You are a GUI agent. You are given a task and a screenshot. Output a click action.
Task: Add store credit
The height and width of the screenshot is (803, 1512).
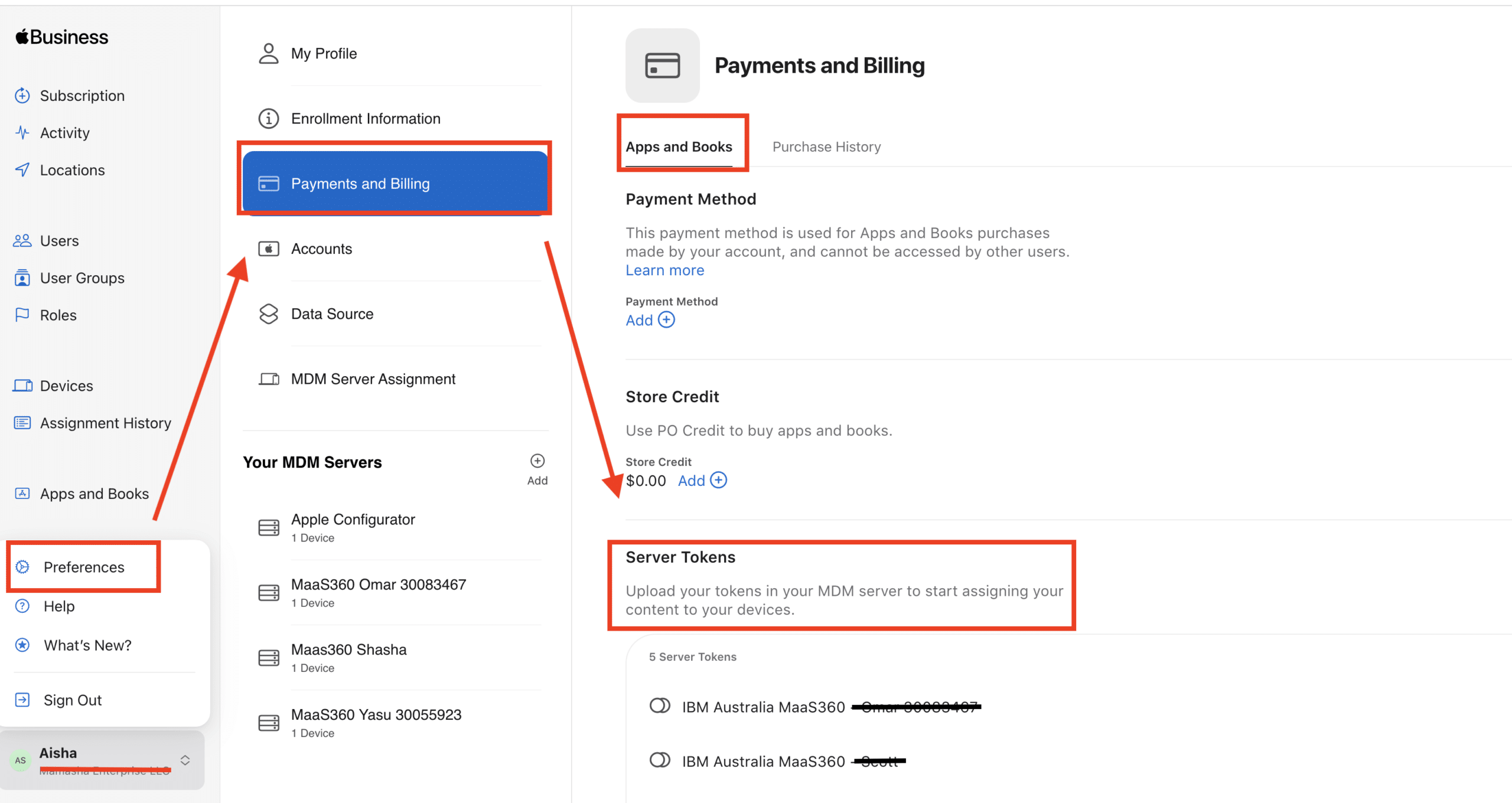tap(702, 481)
